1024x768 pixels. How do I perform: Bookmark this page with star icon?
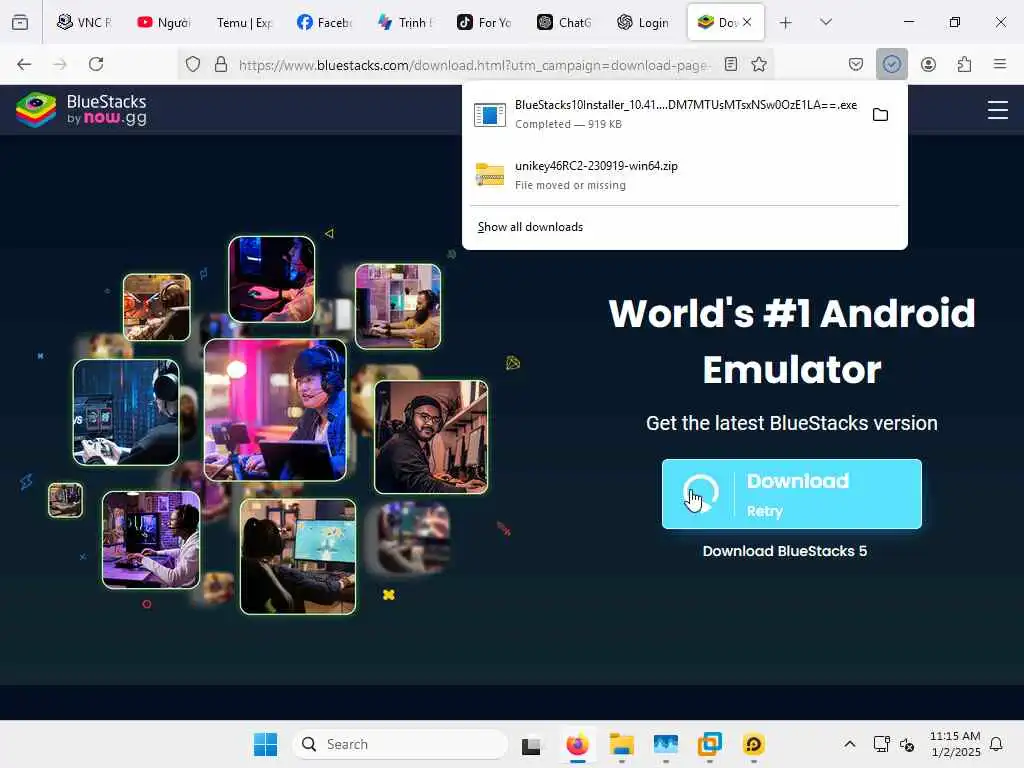tap(758, 64)
